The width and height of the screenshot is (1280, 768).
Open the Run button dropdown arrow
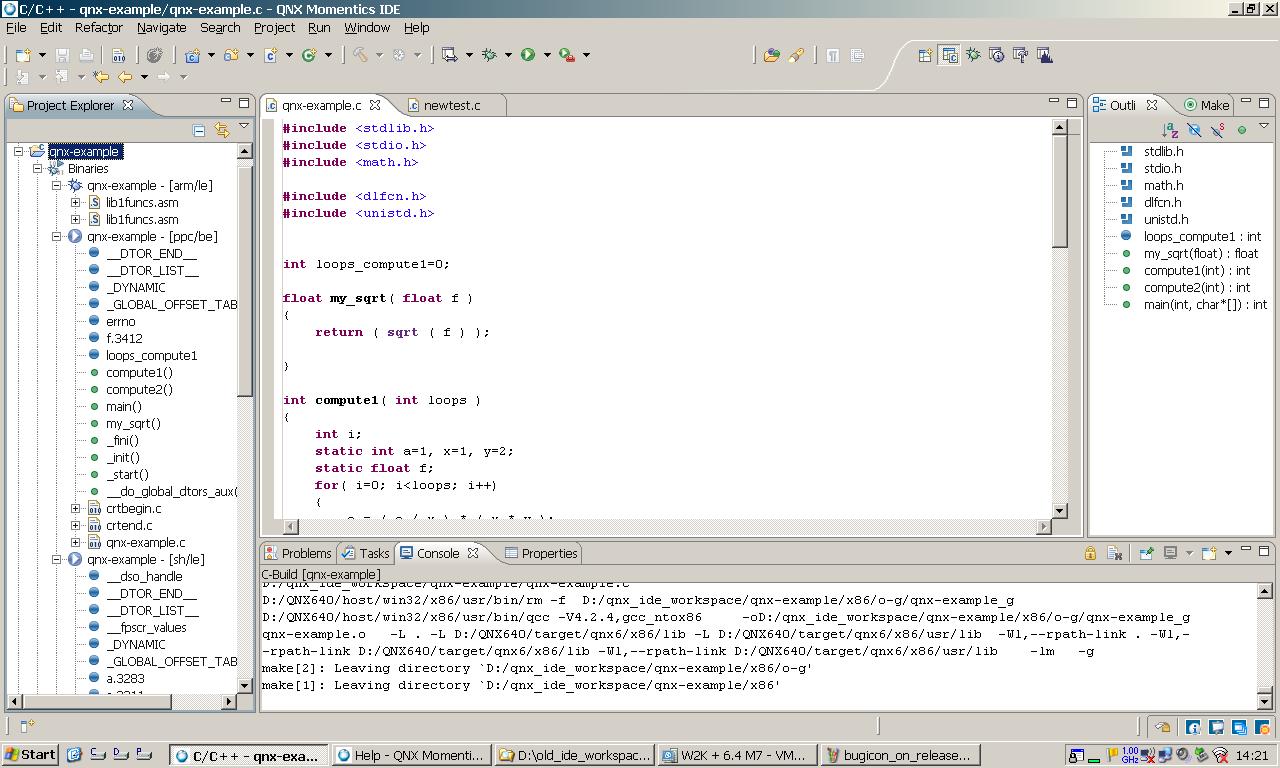click(547, 55)
